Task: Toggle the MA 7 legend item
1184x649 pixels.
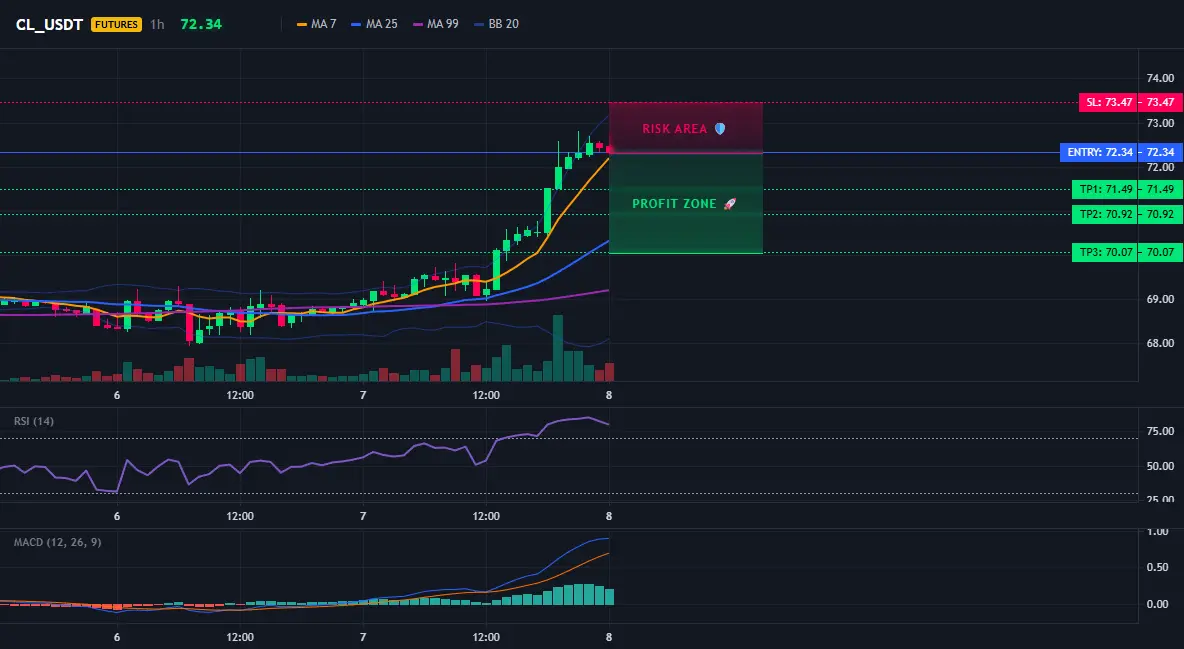Action: (x=316, y=24)
